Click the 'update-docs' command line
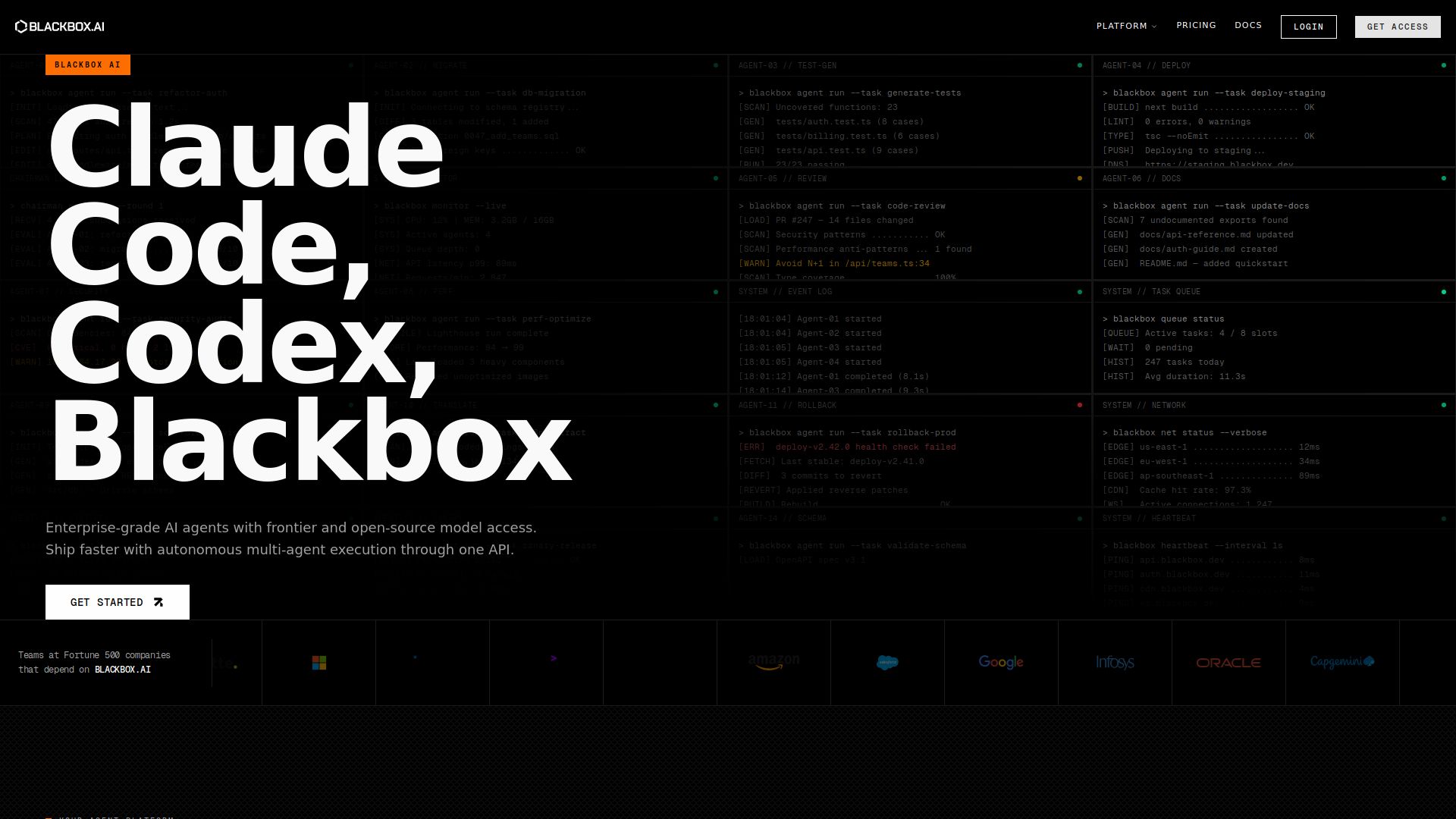The width and height of the screenshot is (1456, 819). [x=1206, y=206]
